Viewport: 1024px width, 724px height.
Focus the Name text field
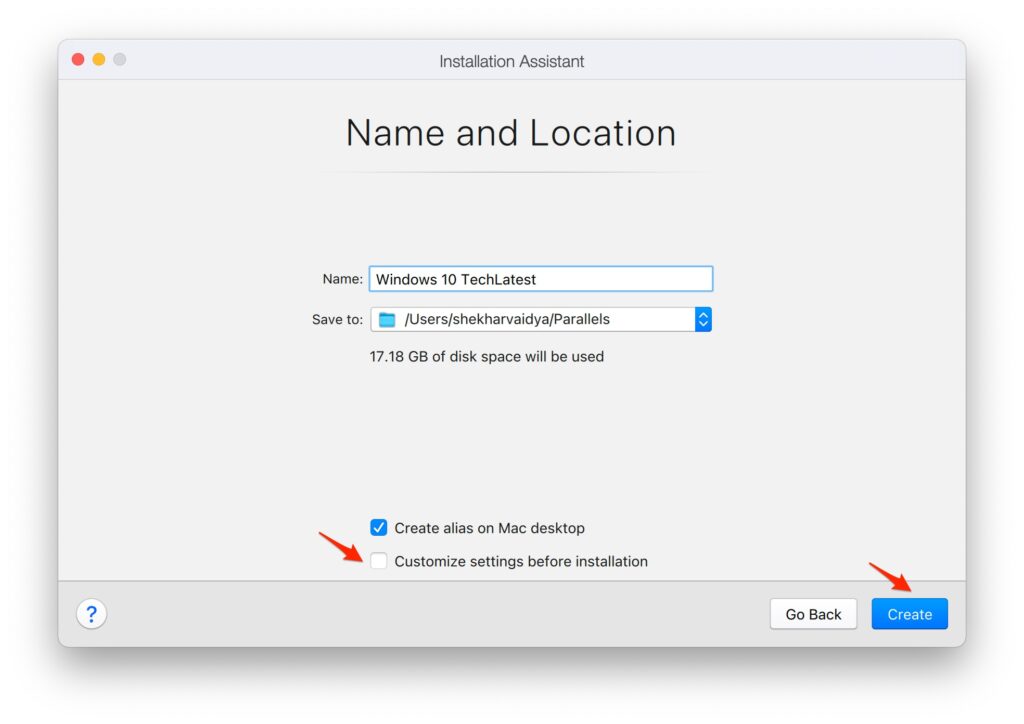click(541, 279)
